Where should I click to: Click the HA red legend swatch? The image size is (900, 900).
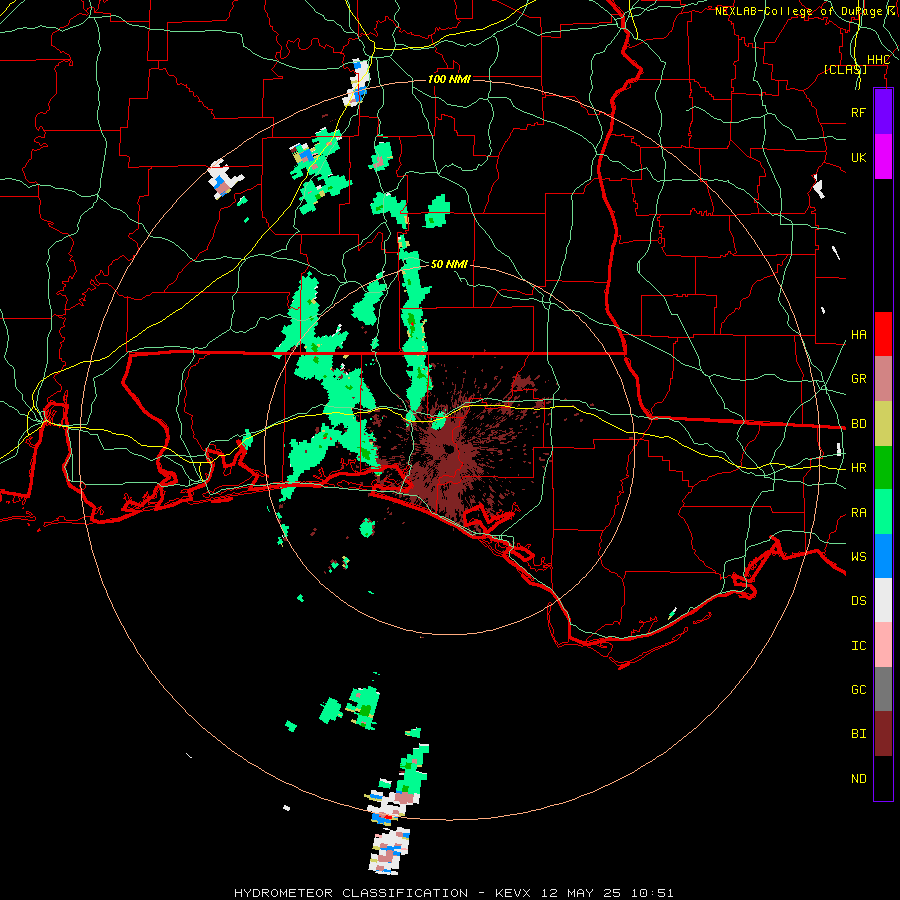[883, 334]
